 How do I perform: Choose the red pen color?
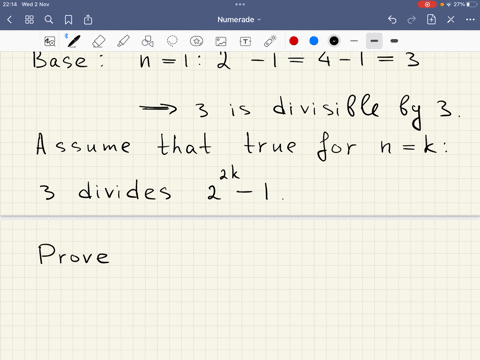294,41
